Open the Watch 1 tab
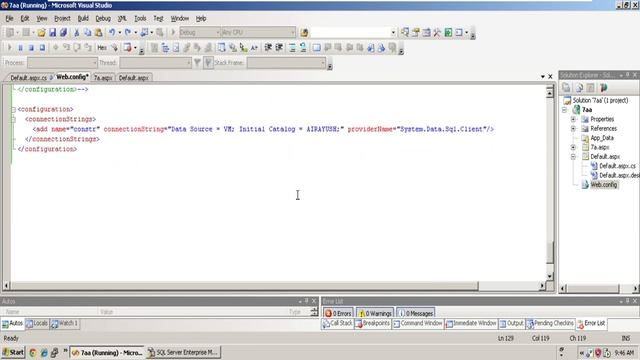 click(64, 323)
